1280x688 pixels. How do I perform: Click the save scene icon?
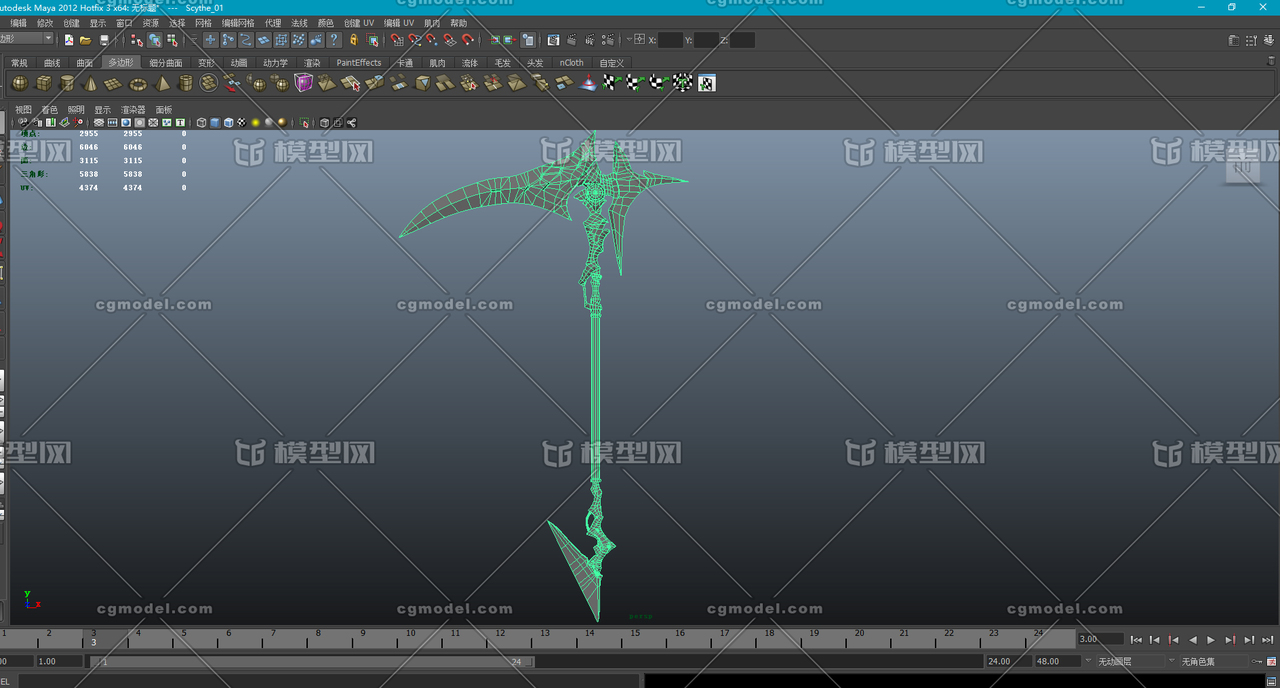104,40
